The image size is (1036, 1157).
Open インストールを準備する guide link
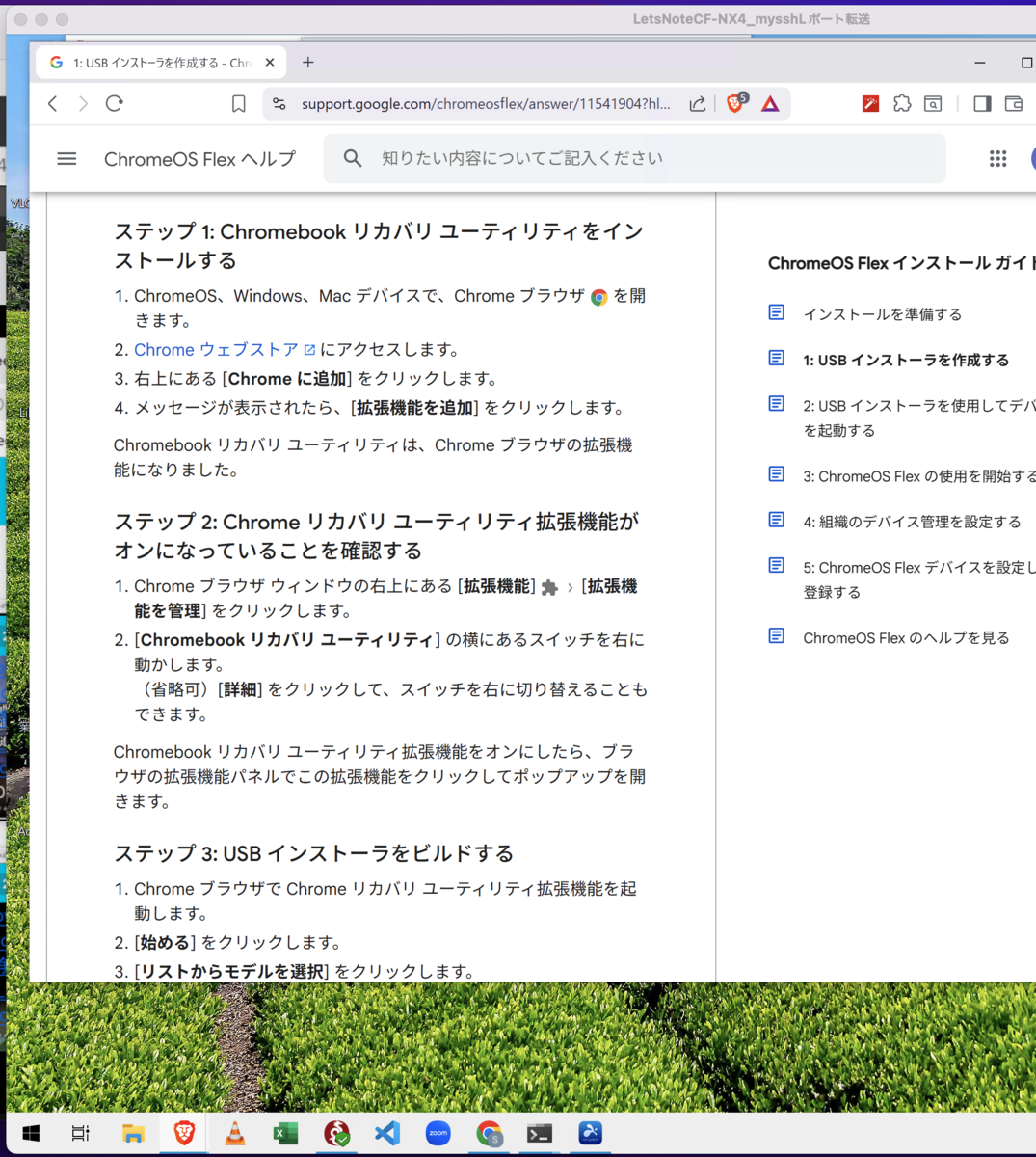tap(883, 314)
